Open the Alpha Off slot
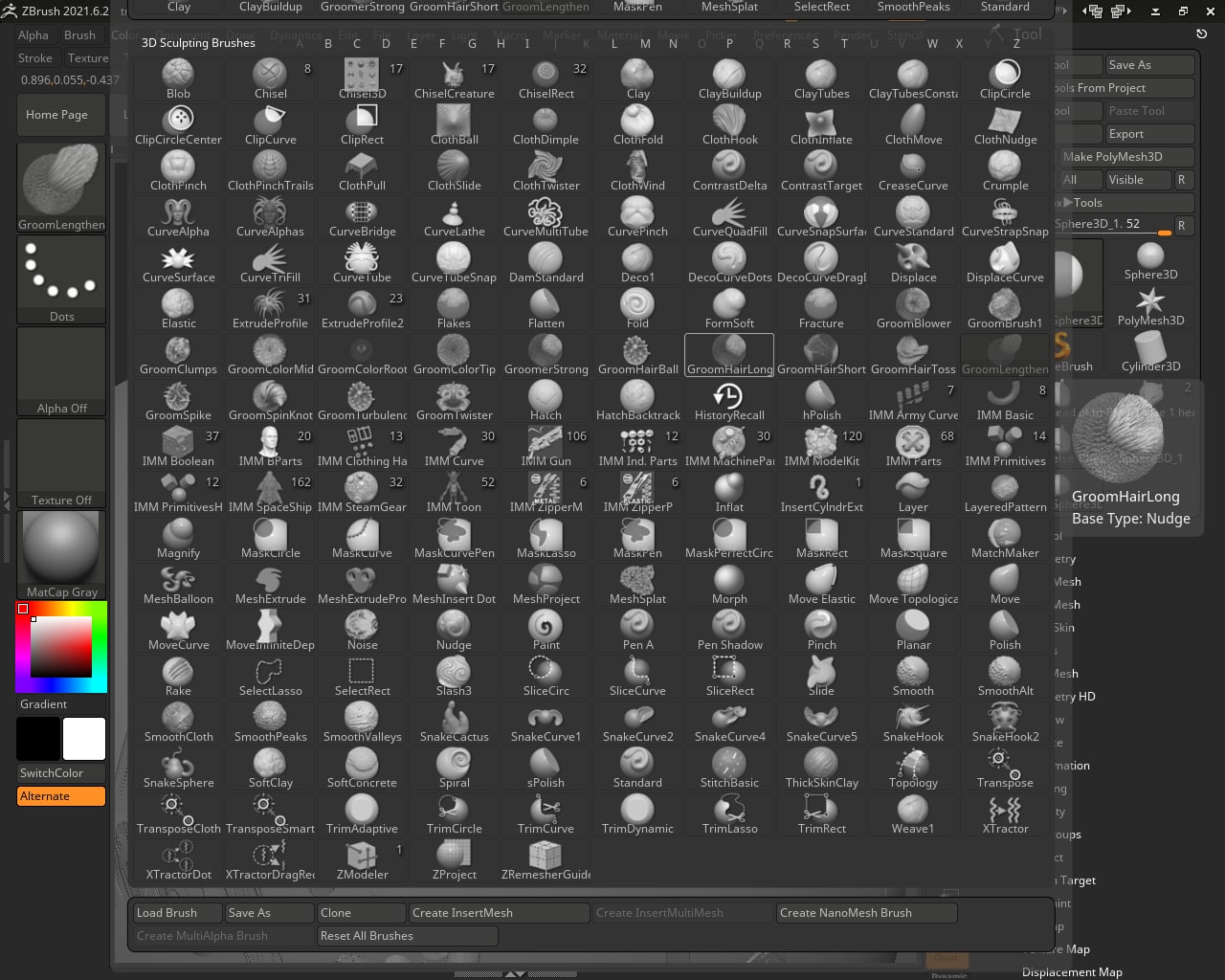 (x=61, y=371)
